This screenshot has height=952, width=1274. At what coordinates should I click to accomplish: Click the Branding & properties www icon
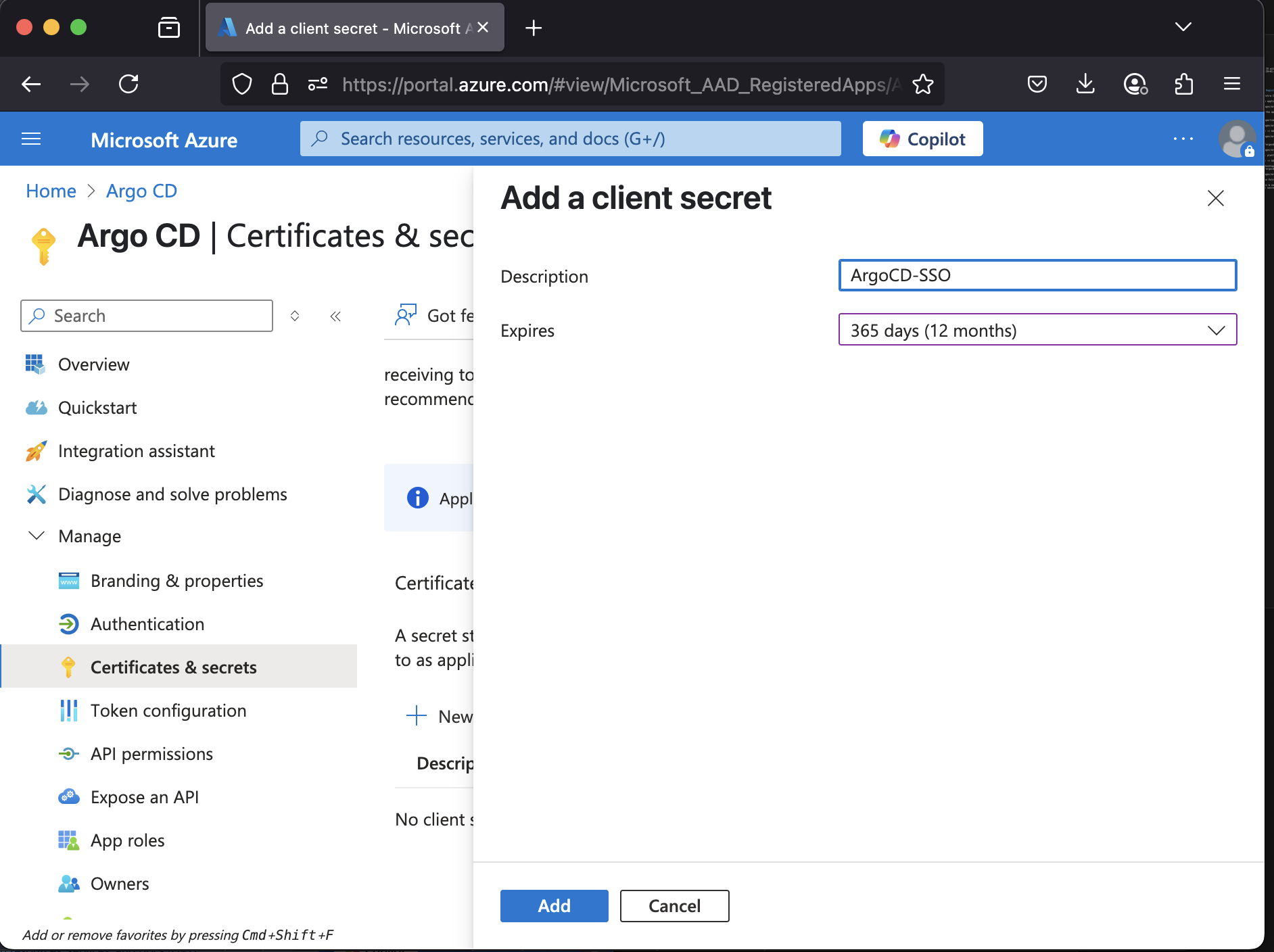click(69, 581)
